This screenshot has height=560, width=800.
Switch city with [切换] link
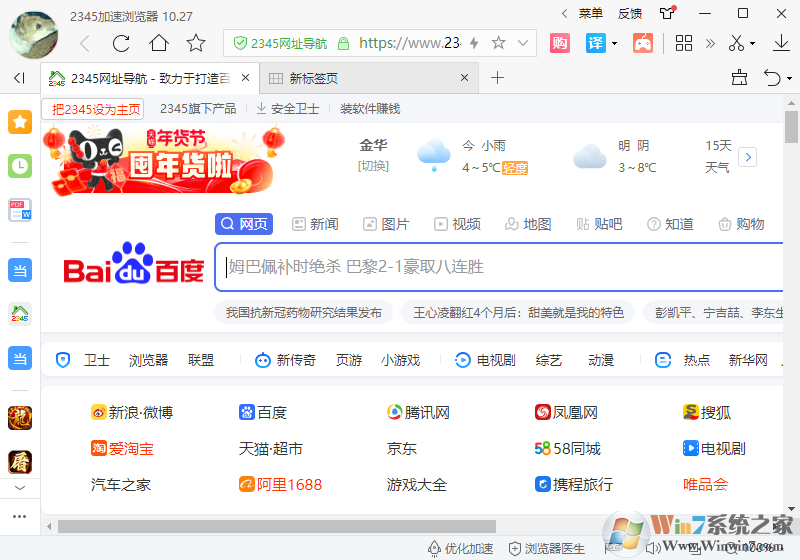click(x=373, y=166)
